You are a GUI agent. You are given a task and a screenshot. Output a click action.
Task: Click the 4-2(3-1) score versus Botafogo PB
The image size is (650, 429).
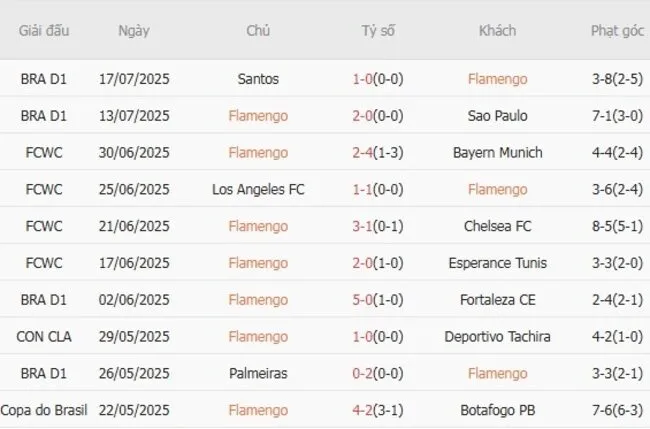378,410
